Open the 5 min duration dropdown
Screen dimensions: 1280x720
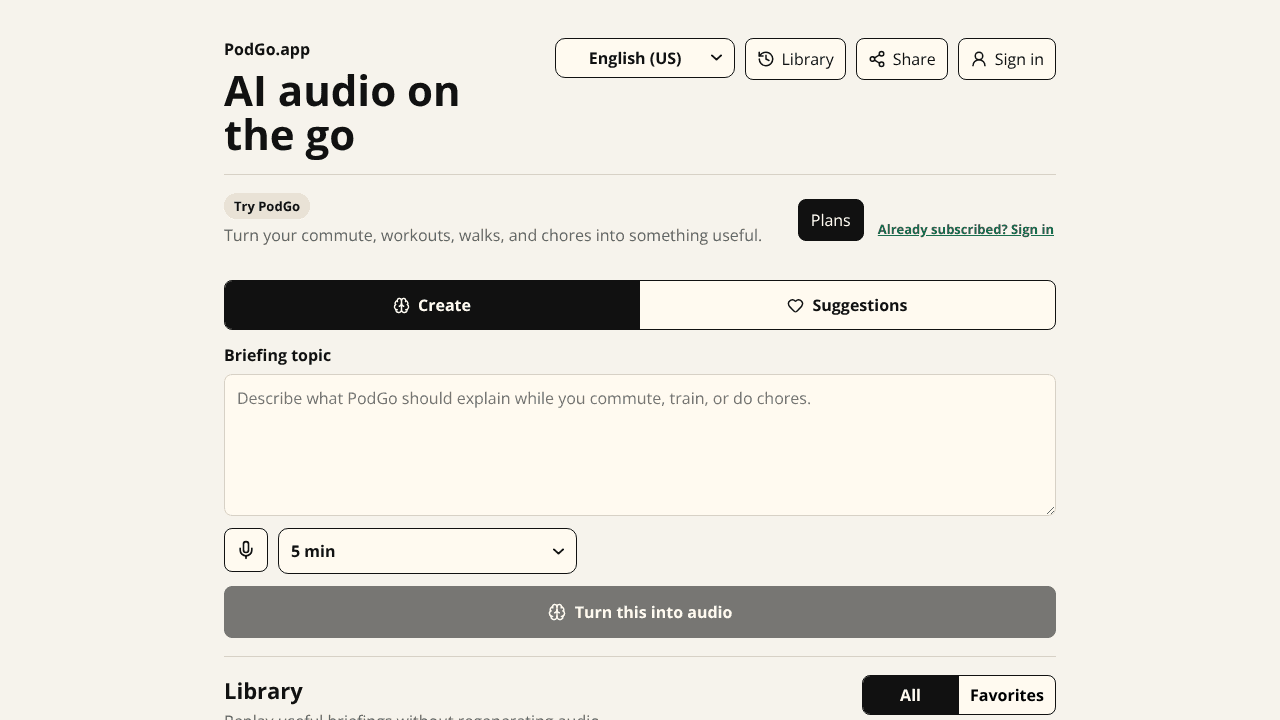[x=427, y=551]
